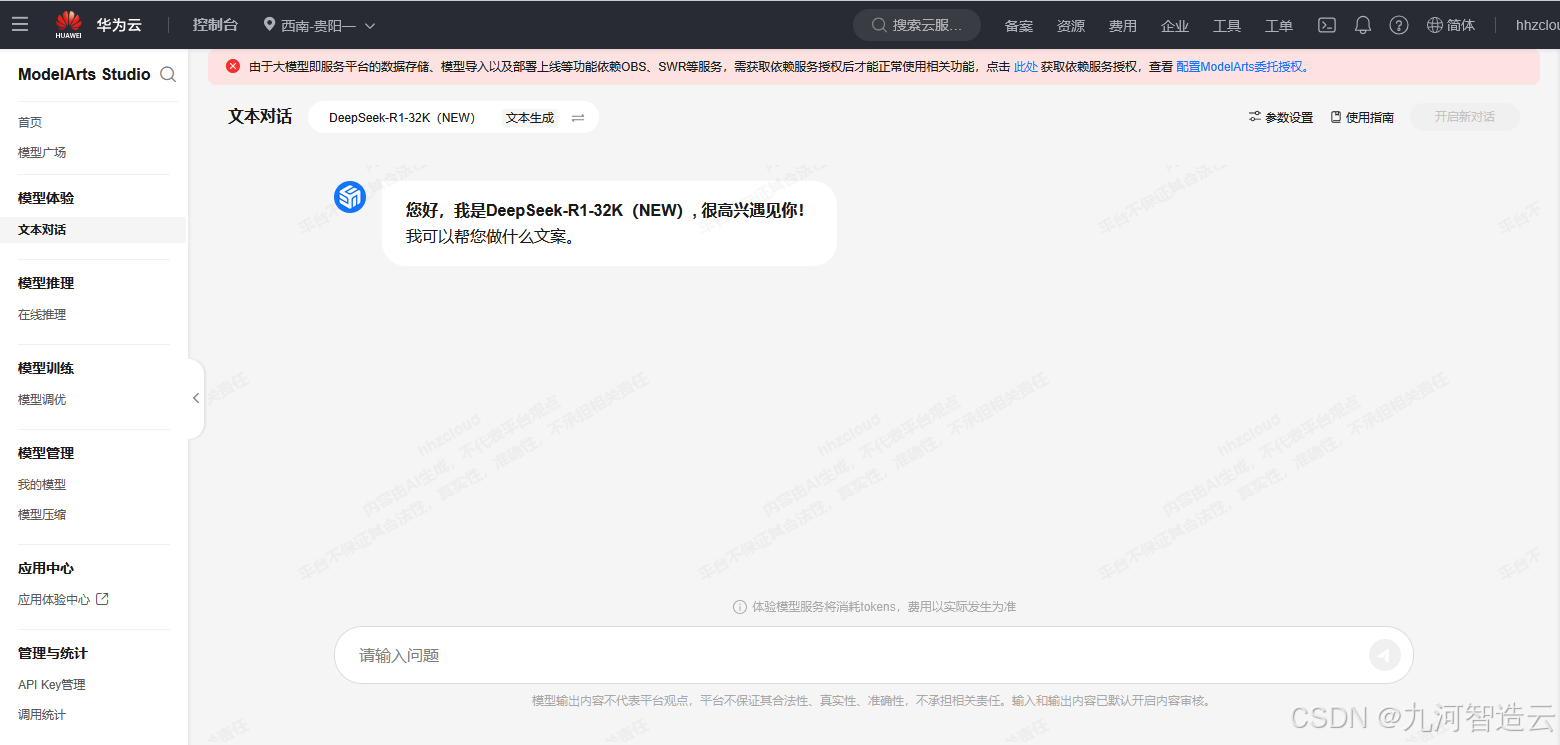The width and height of the screenshot is (1560, 745).
Task: Select 文本对话 in sidebar
Action: pyautogui.click(x=93, y=229)
